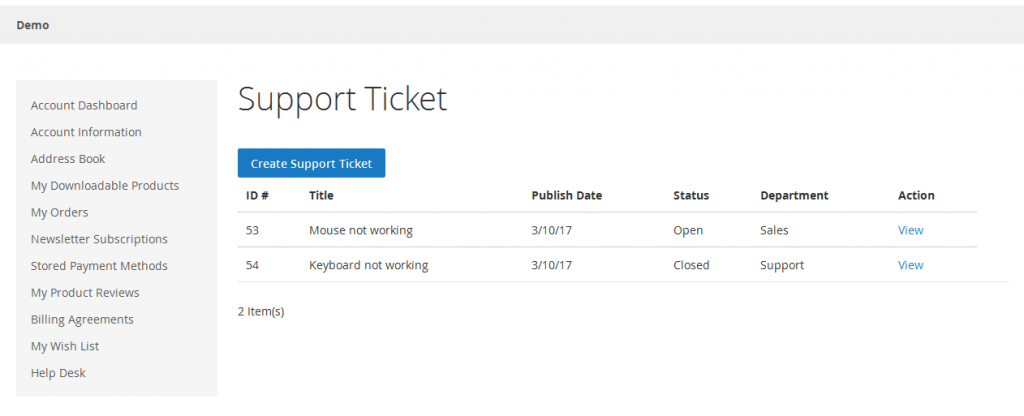Open View link for Mouse not working ticket
The width and height of the screenshot is (1024, 416).
(x=910, y=231)
